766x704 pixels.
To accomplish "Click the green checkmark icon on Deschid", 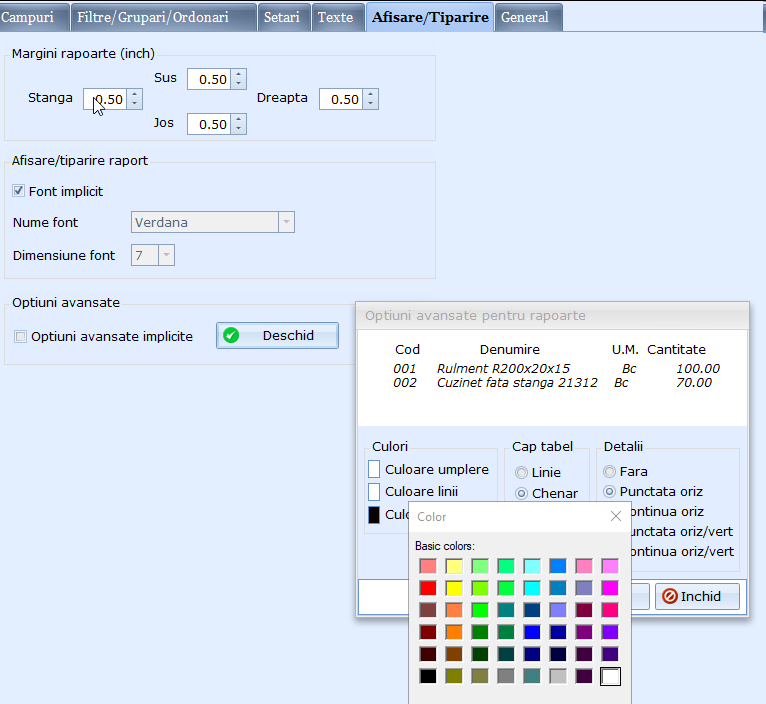I will click(x=231, y=336).
